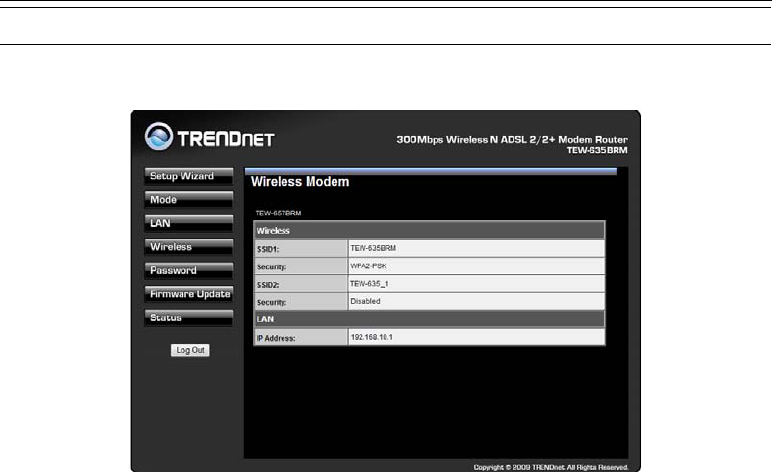Click the TRENDnet brand wordmark

coord(226,139)
